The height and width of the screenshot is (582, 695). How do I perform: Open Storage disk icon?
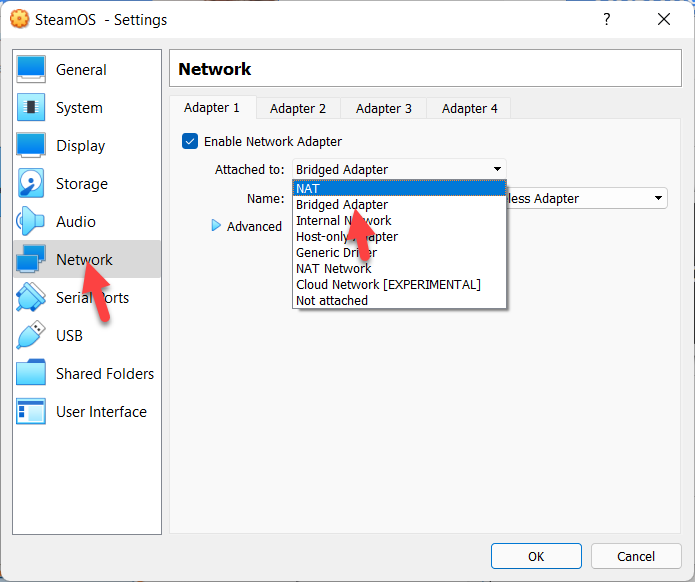(31, 184)
